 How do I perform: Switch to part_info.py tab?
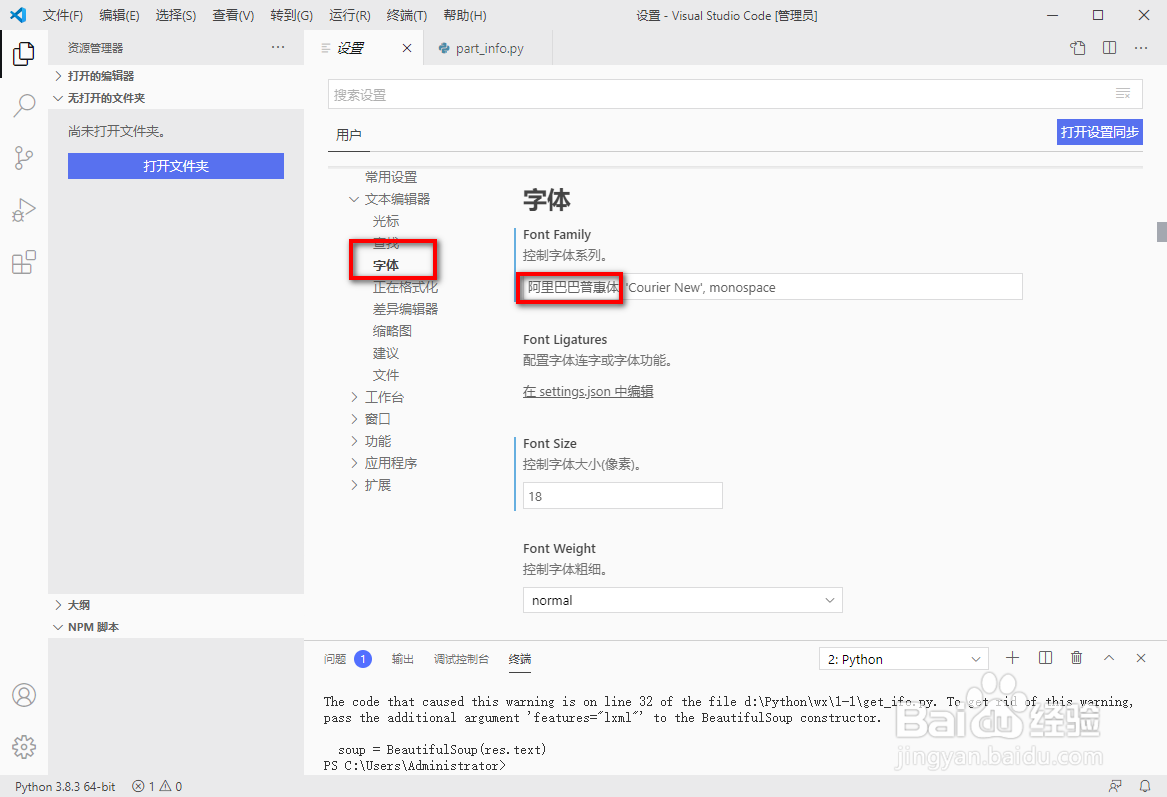pyautogui.click(x=488, y=48)
